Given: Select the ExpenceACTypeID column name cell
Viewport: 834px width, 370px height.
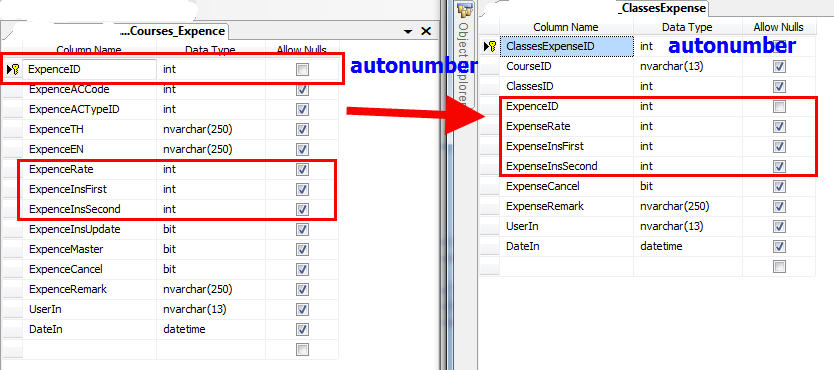Looking at the screenshot, I should (90, 110).
